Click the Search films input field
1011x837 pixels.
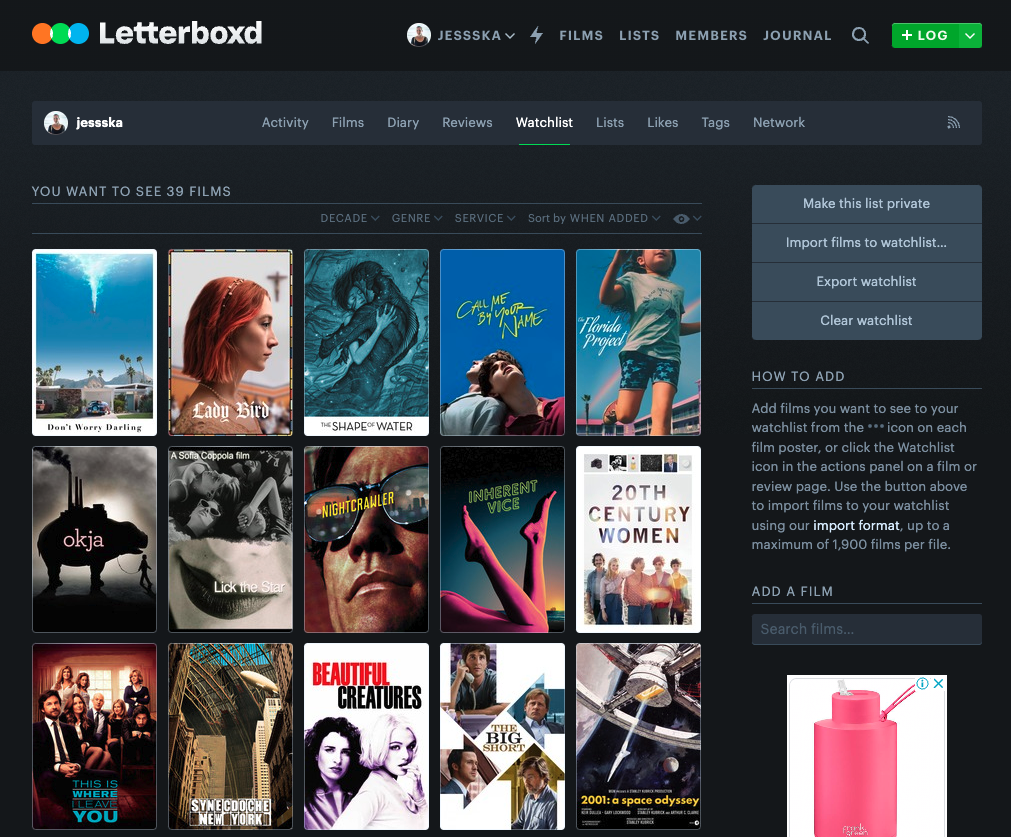(866, 628)
